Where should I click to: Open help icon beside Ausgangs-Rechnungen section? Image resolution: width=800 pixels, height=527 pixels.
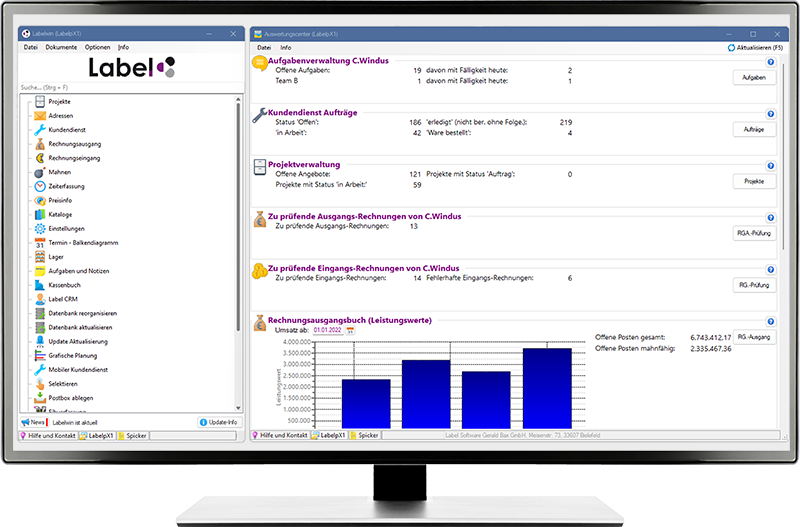click(x=770, y=218)
